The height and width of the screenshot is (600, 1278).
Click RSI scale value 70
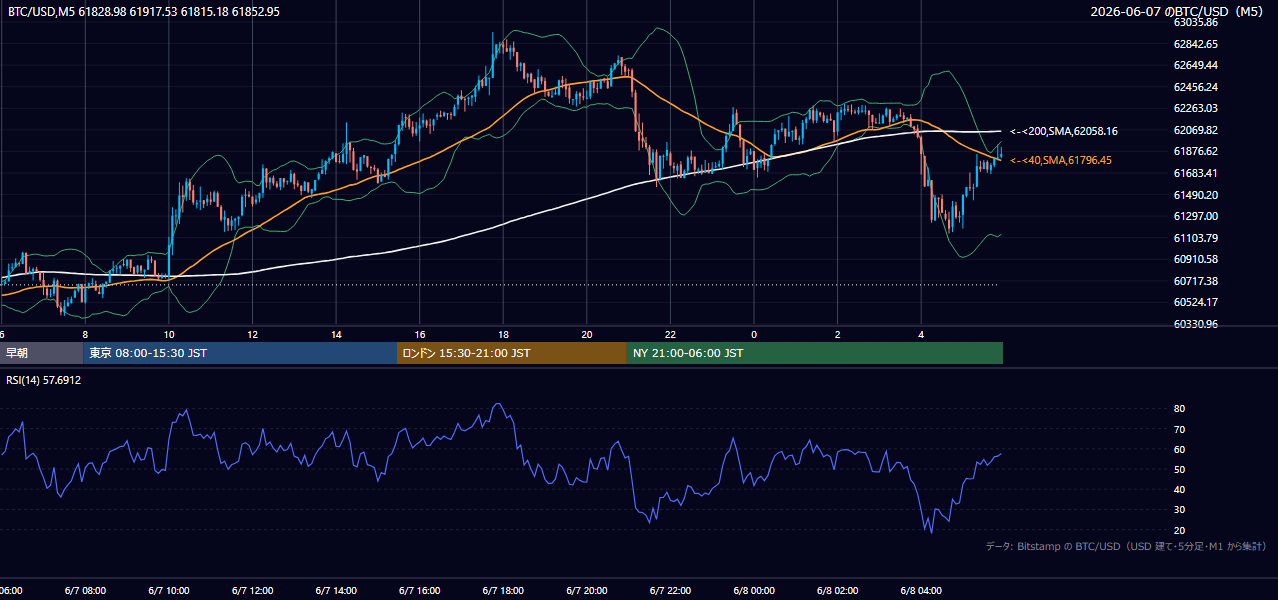(x=1179, y=429)
